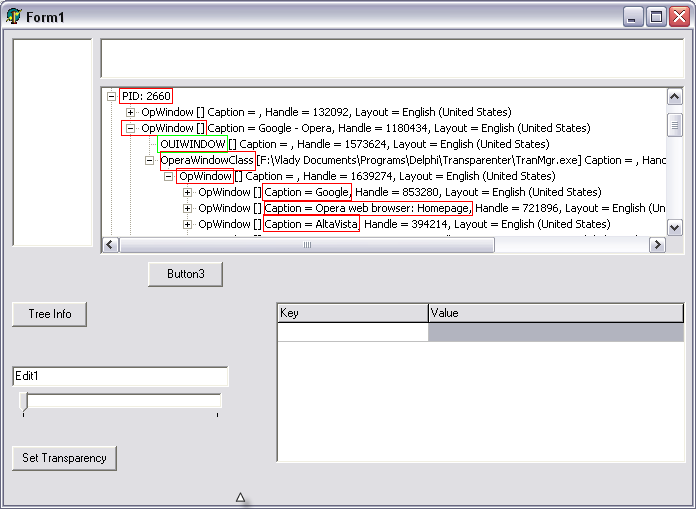Click the tree's horizontal scrollbar right arrow
696x509 pixels.
[657, 245]
